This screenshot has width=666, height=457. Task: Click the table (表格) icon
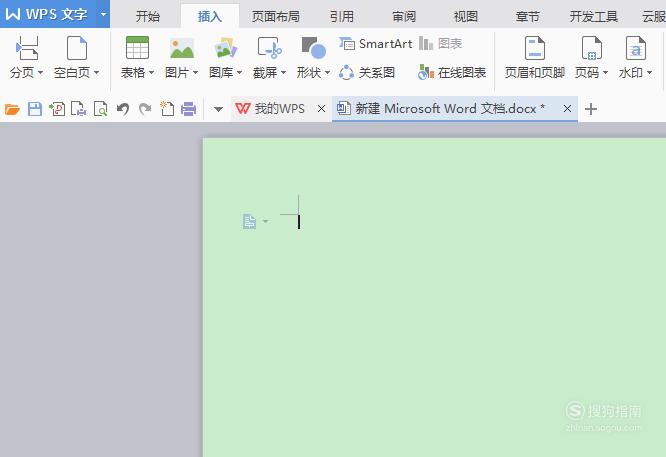pyautogui.click(x=137, y=48)
